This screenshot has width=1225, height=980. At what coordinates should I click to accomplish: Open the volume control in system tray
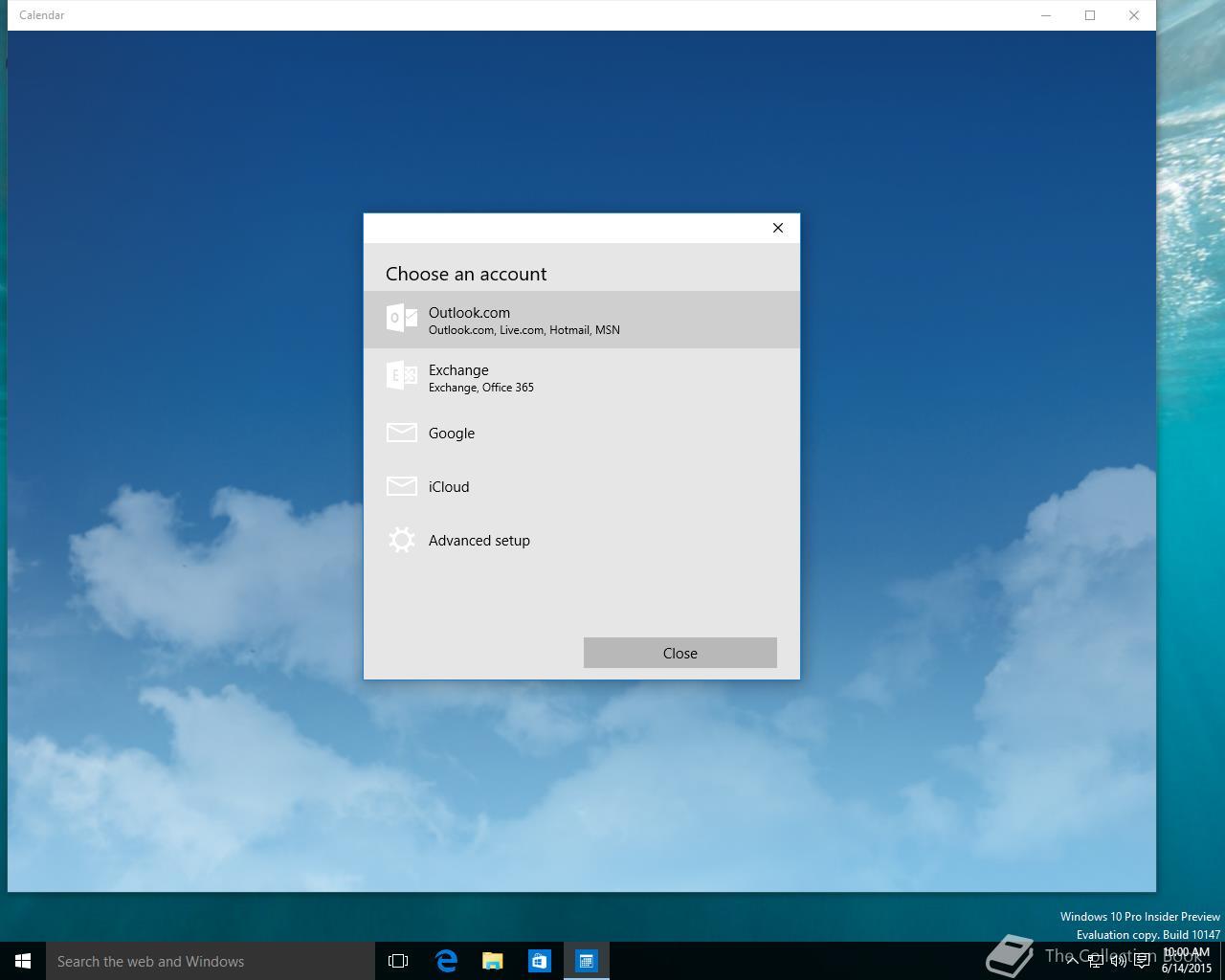1119,961
